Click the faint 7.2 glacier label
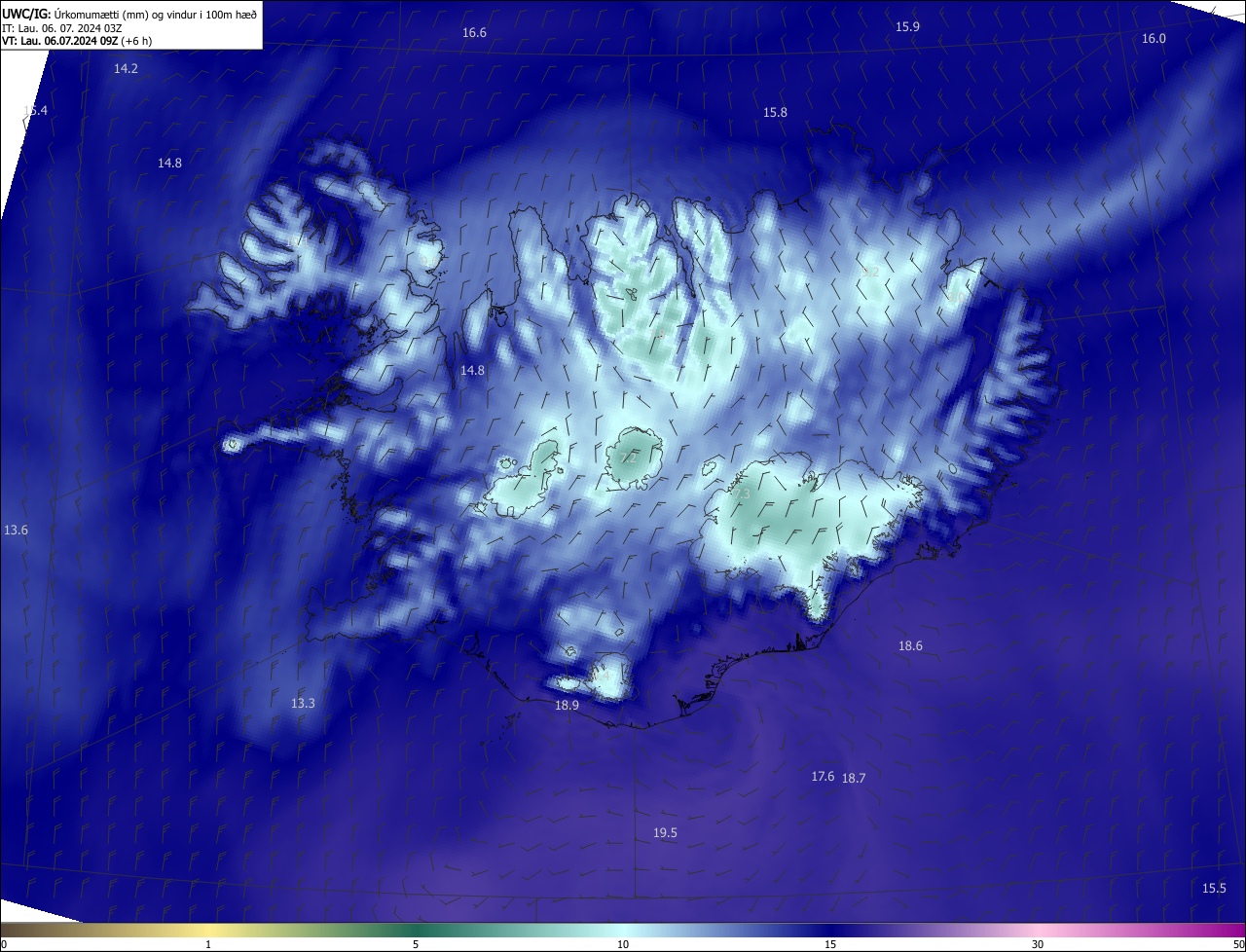Image resolution: width=1246 pixels, height=952 pixels. (x=628, y=458)
